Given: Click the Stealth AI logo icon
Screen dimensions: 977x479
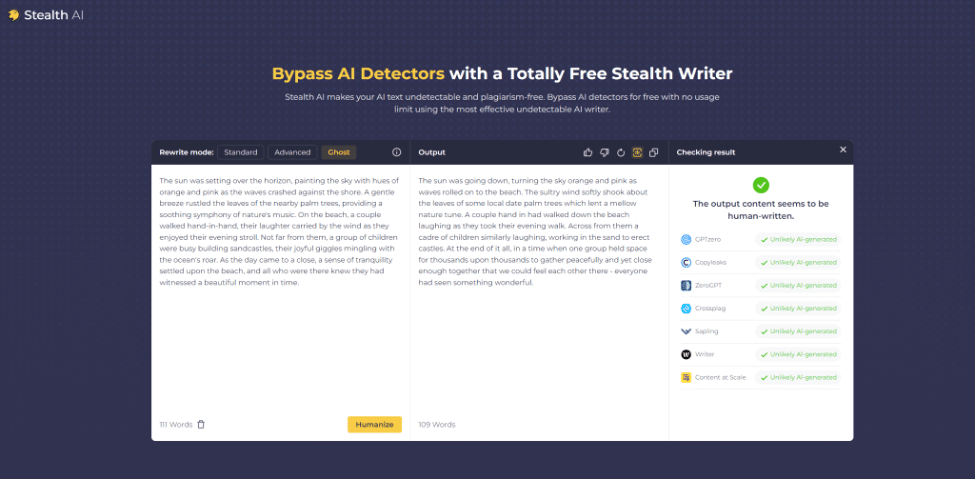Looking at the screenshot, I should click(x=14, y=15).
